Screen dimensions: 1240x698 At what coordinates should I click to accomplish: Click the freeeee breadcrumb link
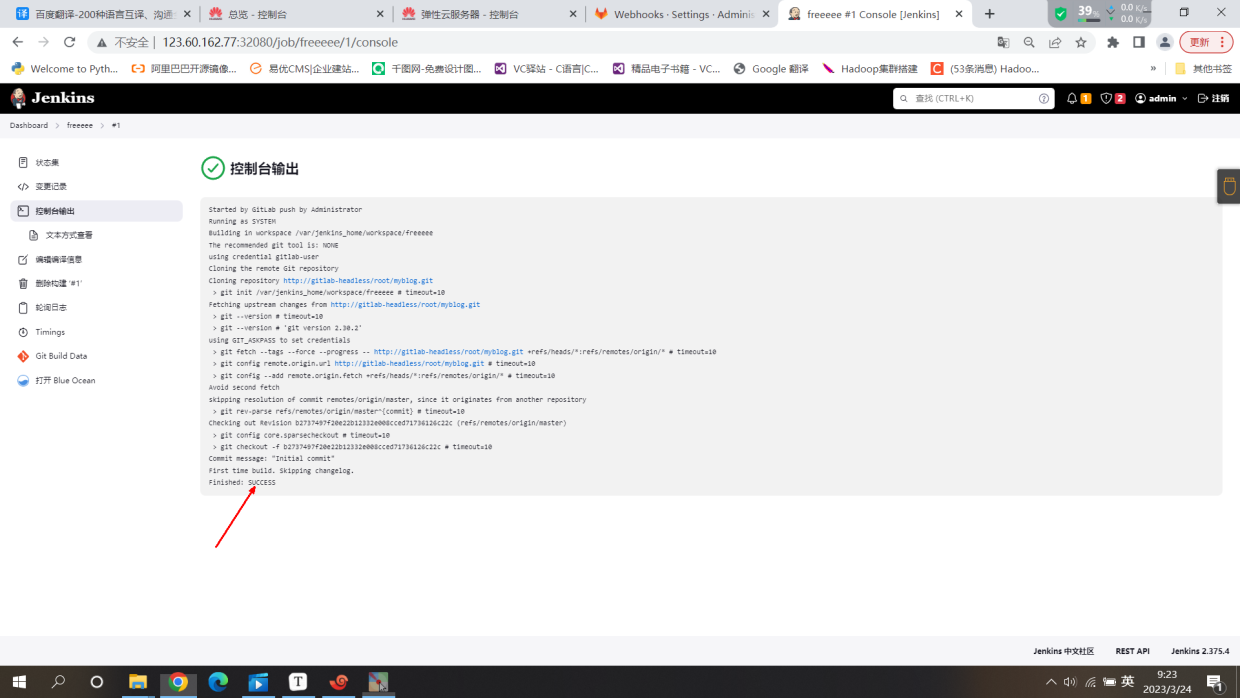pos(80,126)
